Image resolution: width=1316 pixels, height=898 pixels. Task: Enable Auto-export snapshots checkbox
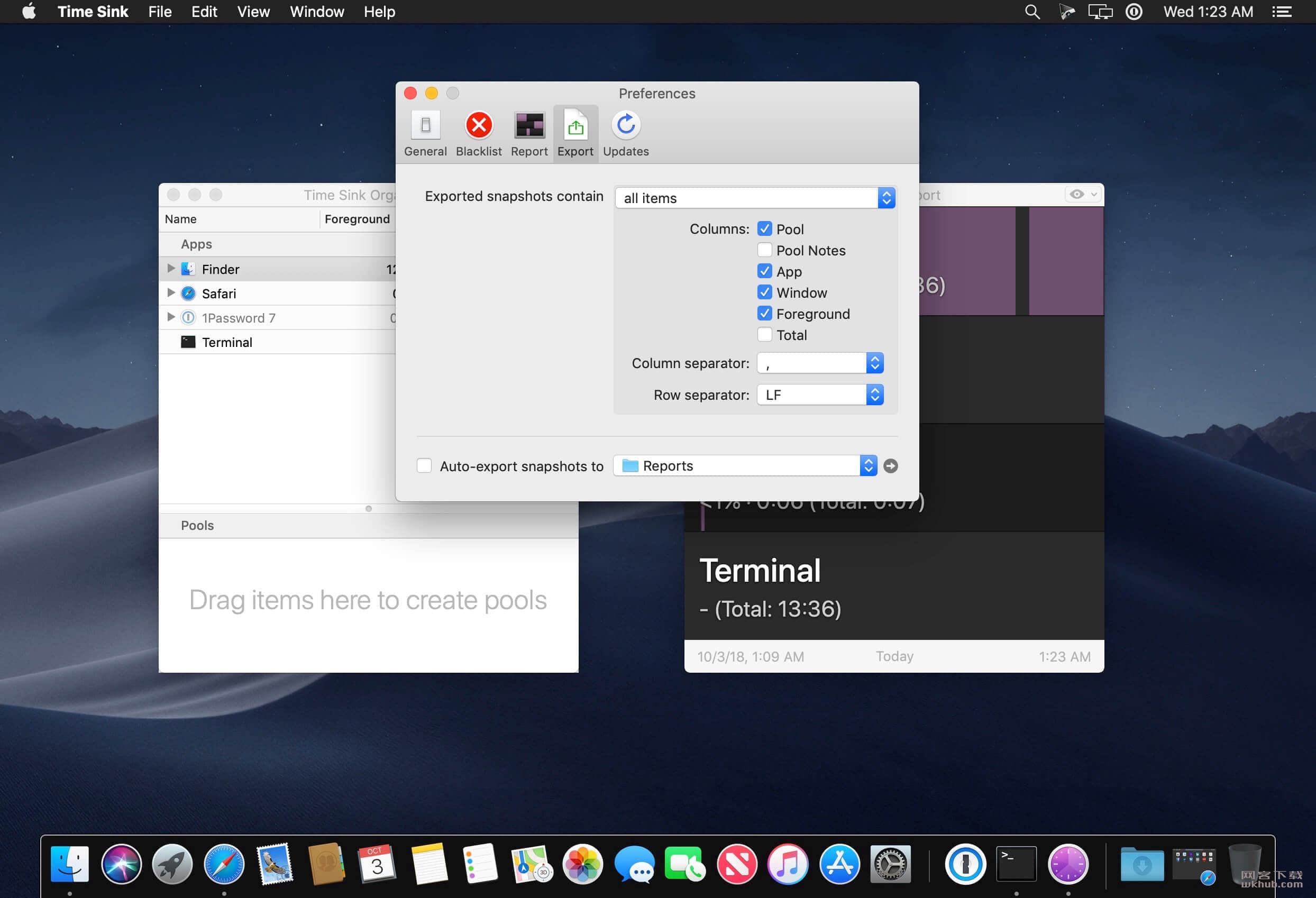coord(424,465)
